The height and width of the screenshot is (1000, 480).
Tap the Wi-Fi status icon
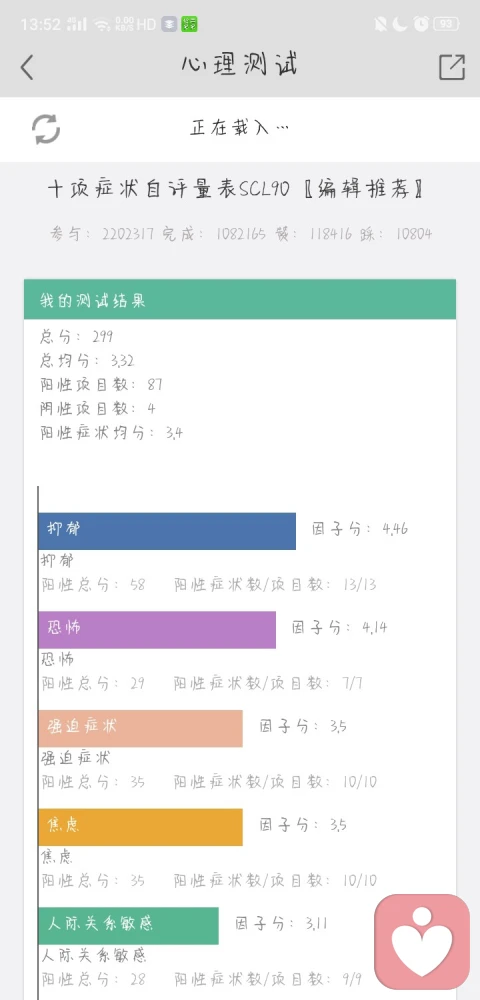102,24
